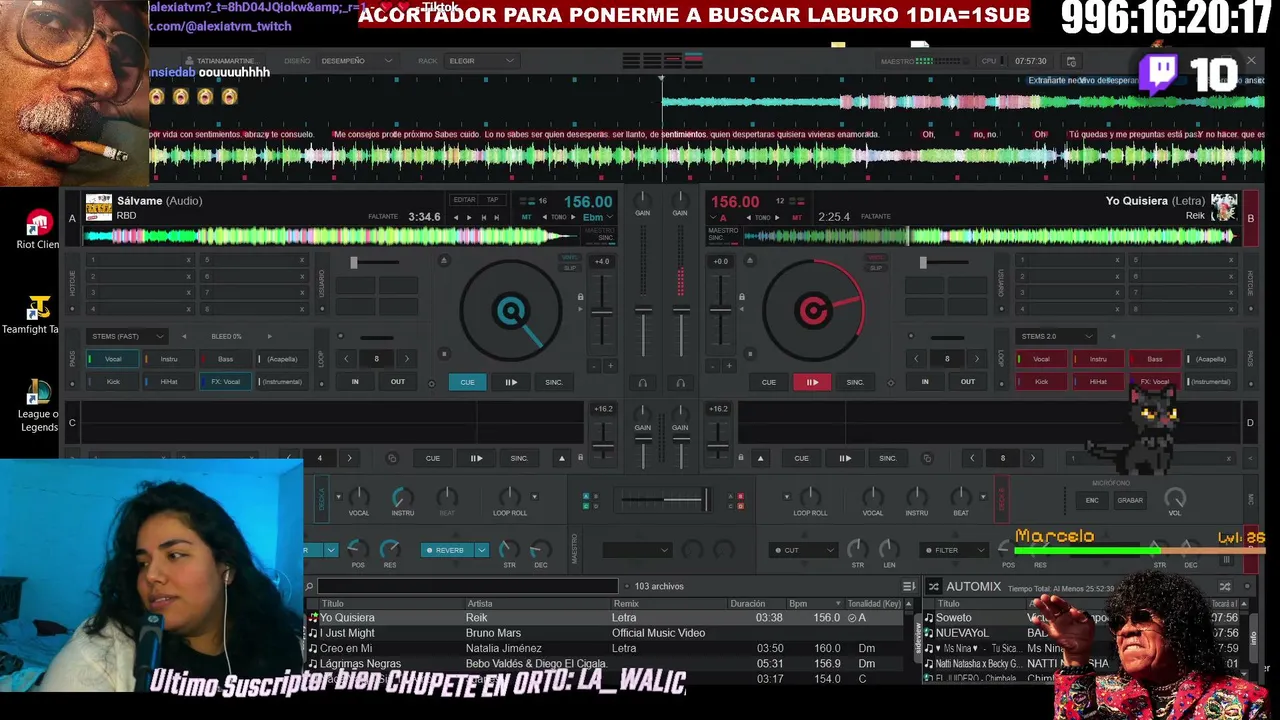Toggle the Vocal stem pad on deck A

pyautogui.click(x=113, y=359)
